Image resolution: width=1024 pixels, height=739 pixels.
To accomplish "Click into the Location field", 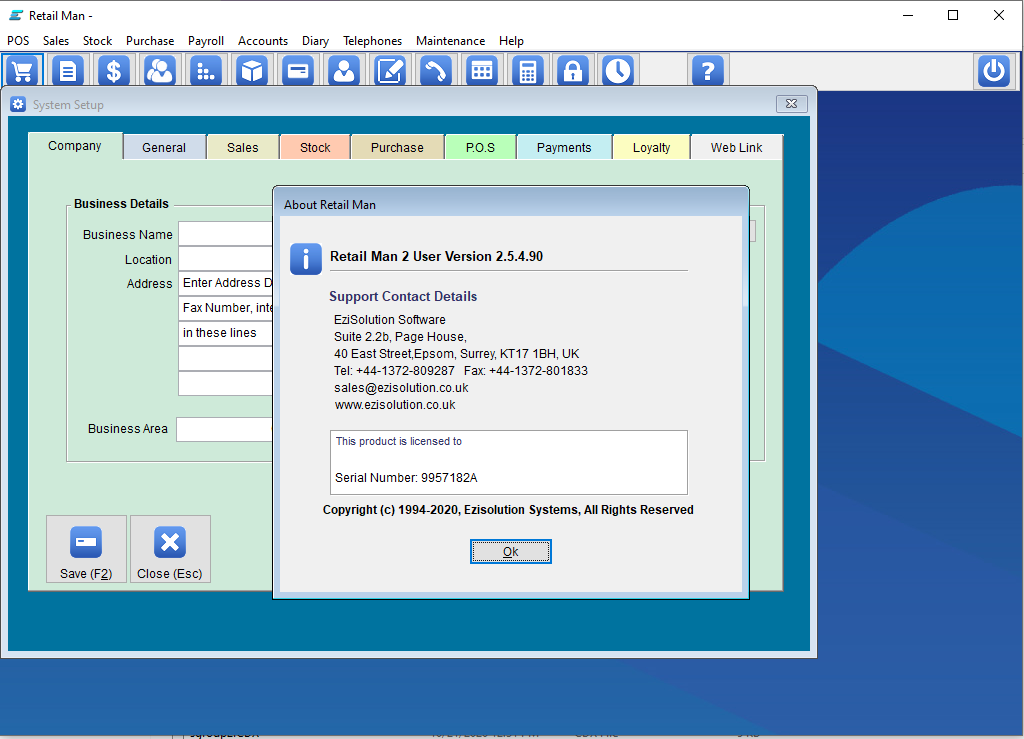I will click(x=225, y=259).
